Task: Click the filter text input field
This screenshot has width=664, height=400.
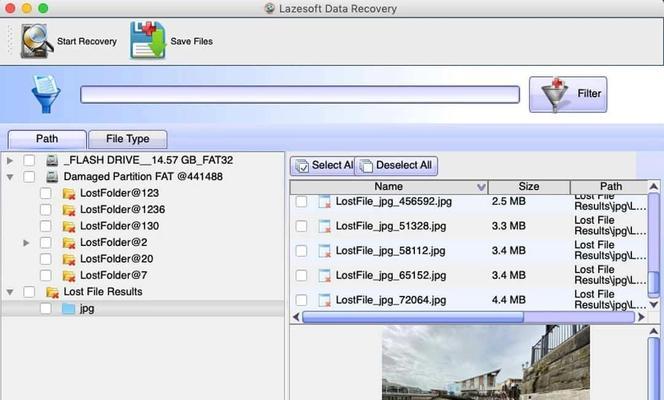Action: pos(300,94)
